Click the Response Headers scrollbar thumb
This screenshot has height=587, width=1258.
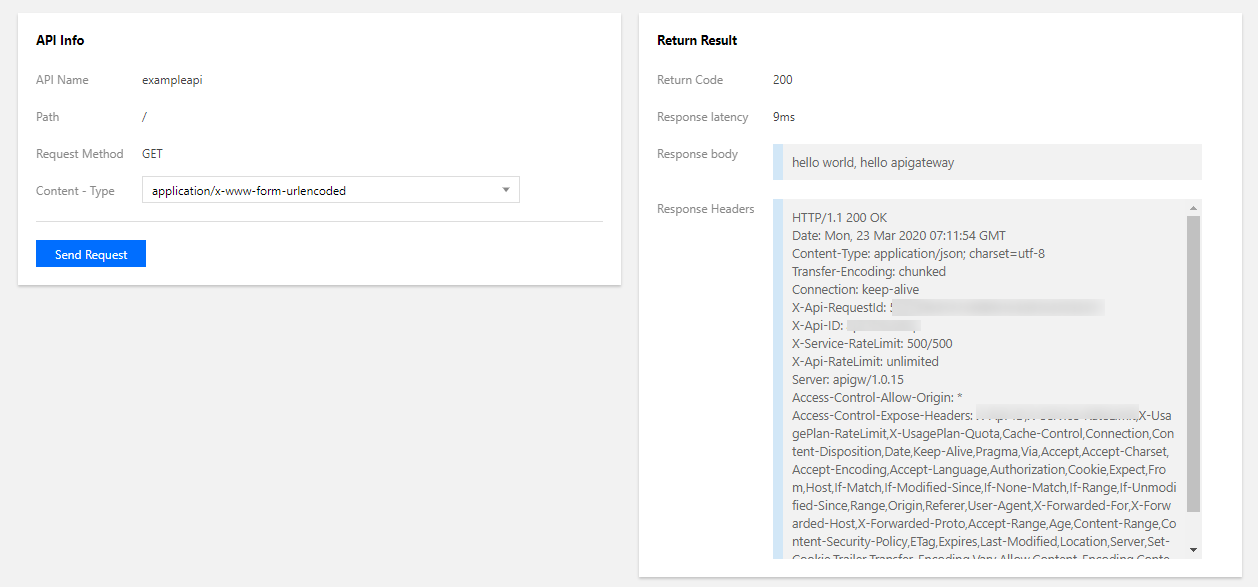(x=1193, y=360)
